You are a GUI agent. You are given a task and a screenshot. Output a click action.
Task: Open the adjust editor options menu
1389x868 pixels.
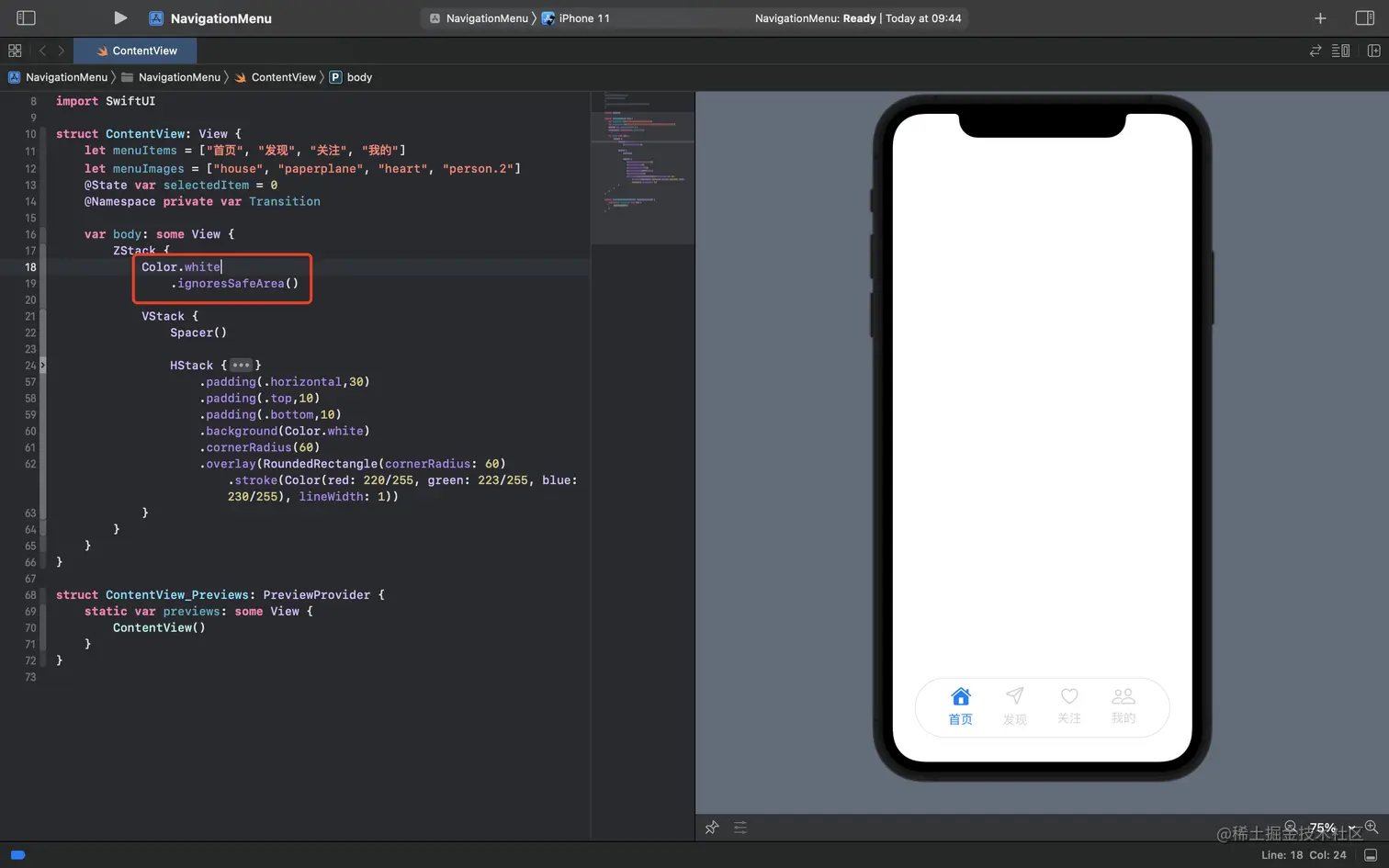[1341, 51]
